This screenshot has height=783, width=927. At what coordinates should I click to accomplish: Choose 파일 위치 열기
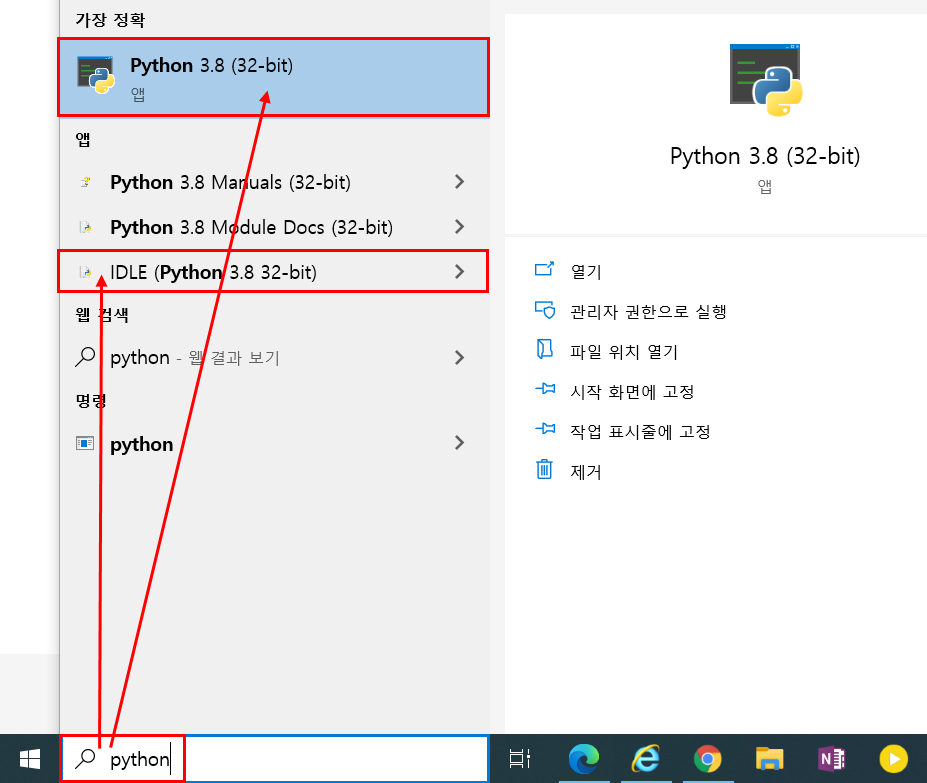point(624,352)
